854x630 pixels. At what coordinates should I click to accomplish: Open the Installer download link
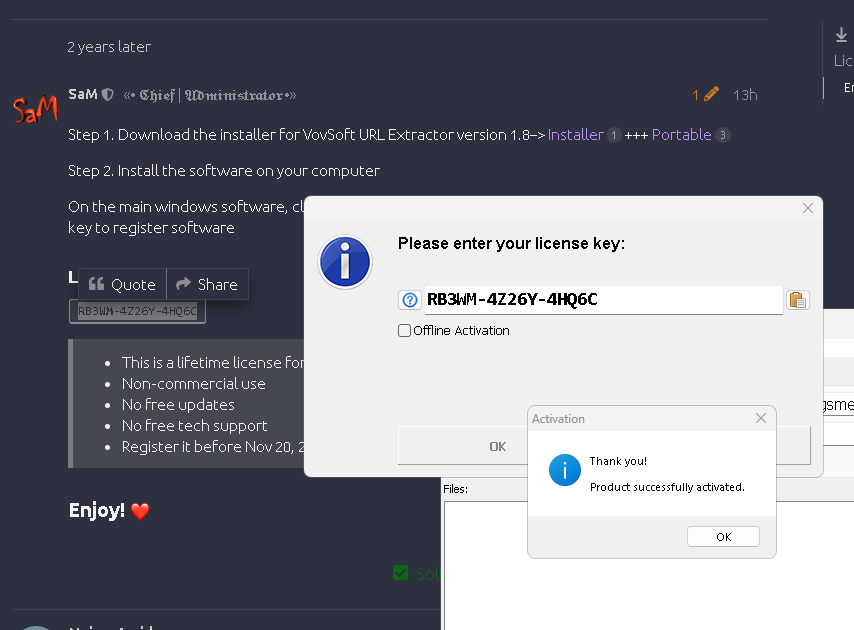(575, 135)
